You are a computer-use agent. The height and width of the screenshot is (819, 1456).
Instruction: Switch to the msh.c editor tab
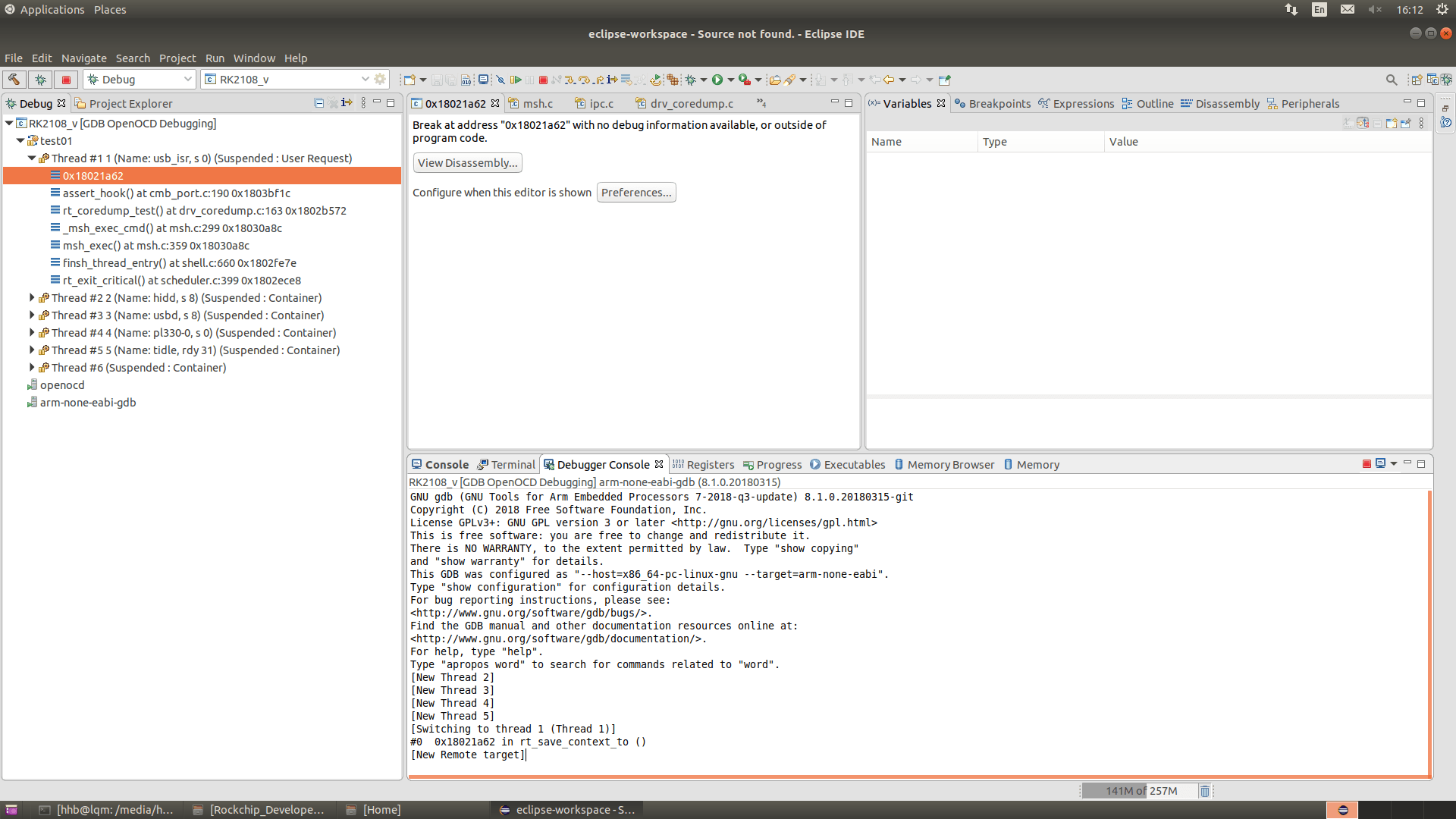tap(531, 103)
